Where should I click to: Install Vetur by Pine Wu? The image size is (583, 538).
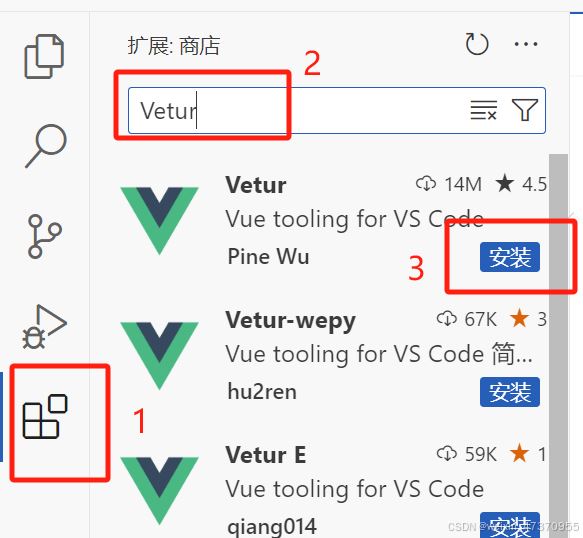(510, 257)
